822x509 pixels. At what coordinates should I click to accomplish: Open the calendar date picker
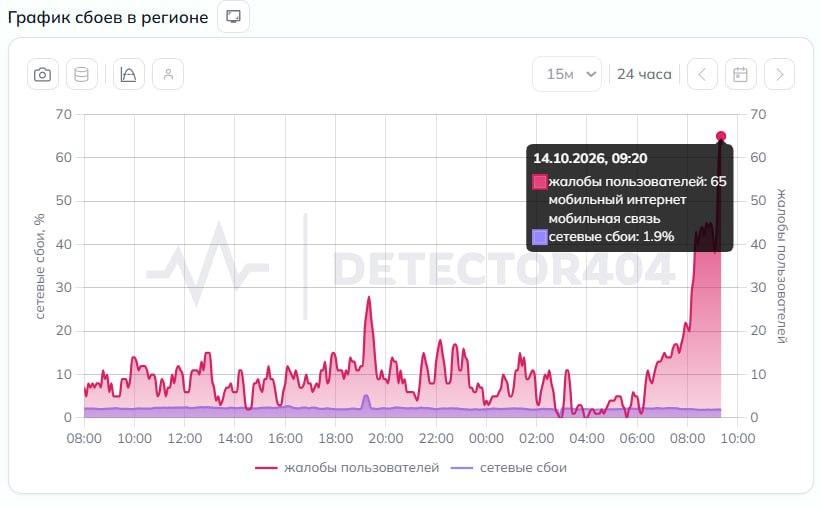[x=740, y=74]
